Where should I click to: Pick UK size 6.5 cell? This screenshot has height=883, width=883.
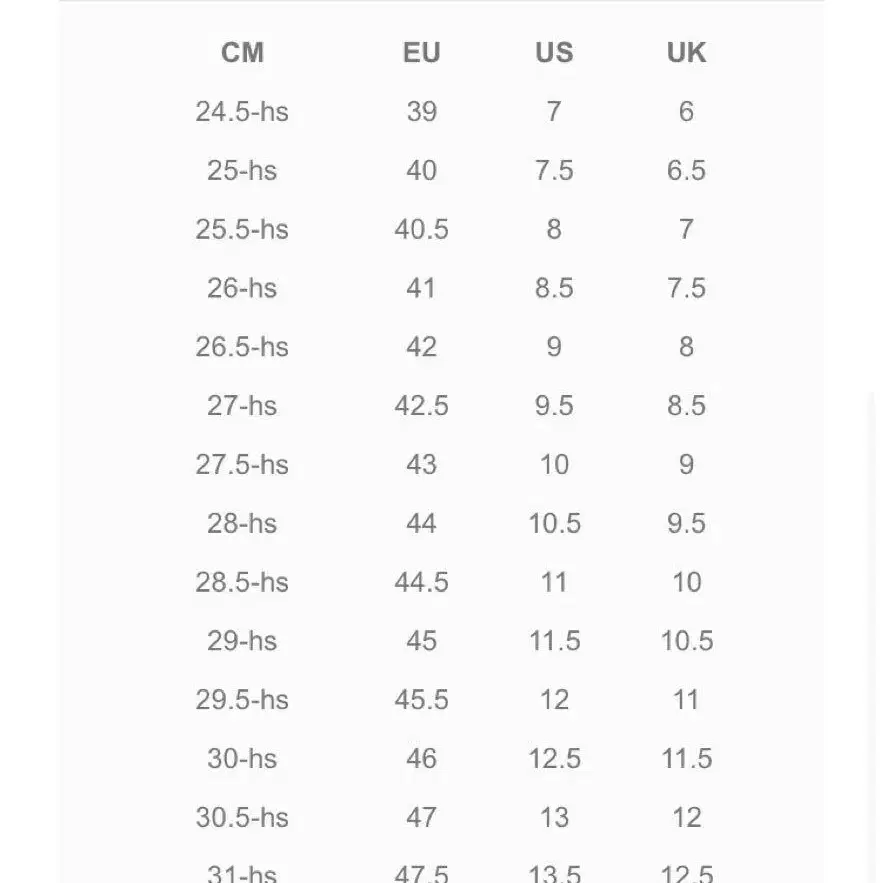686,171
